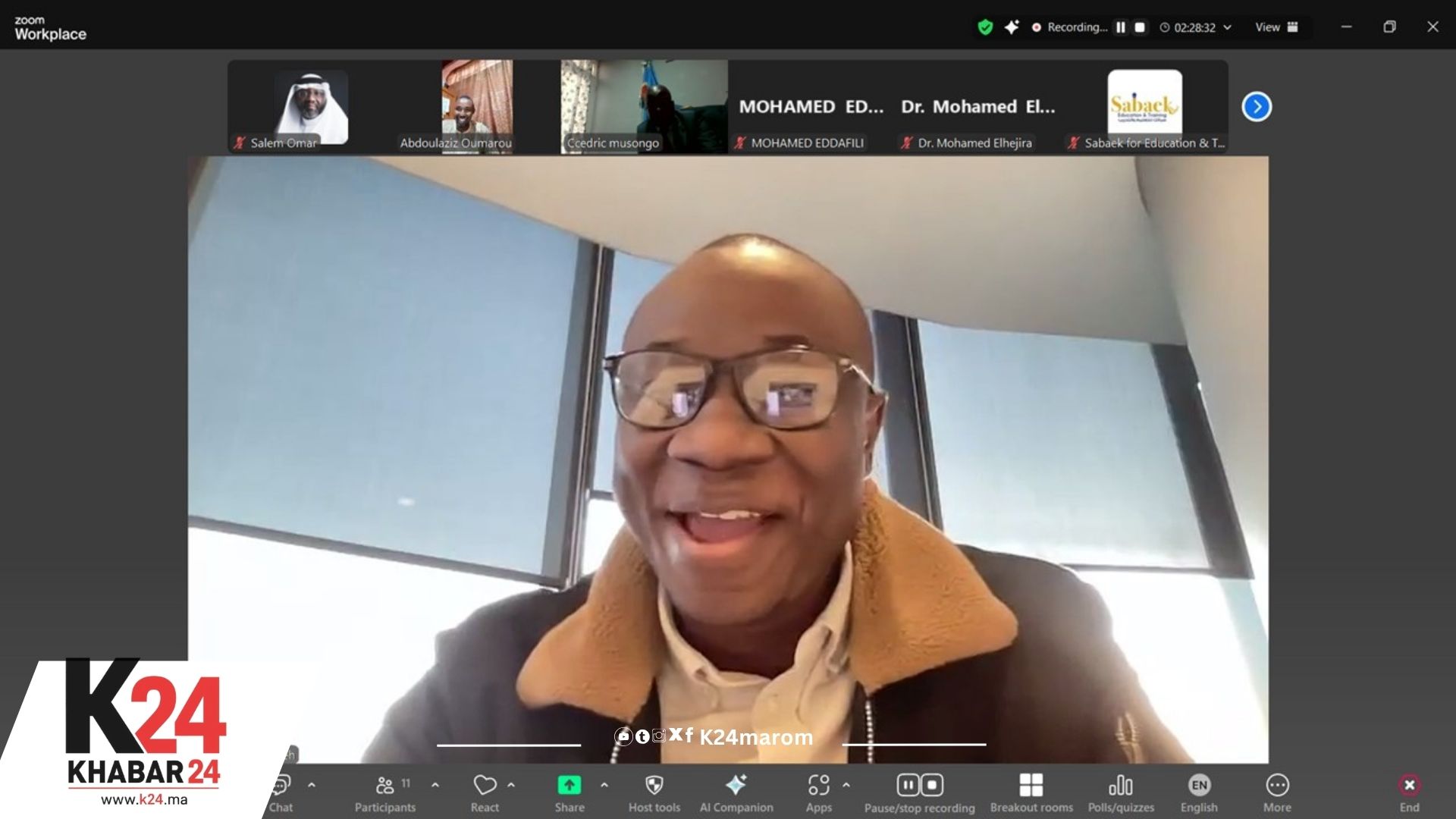The width and height of the screenshot is (1456, 819).
Task: Click the End meeting button
Action: click(1409, 786)
